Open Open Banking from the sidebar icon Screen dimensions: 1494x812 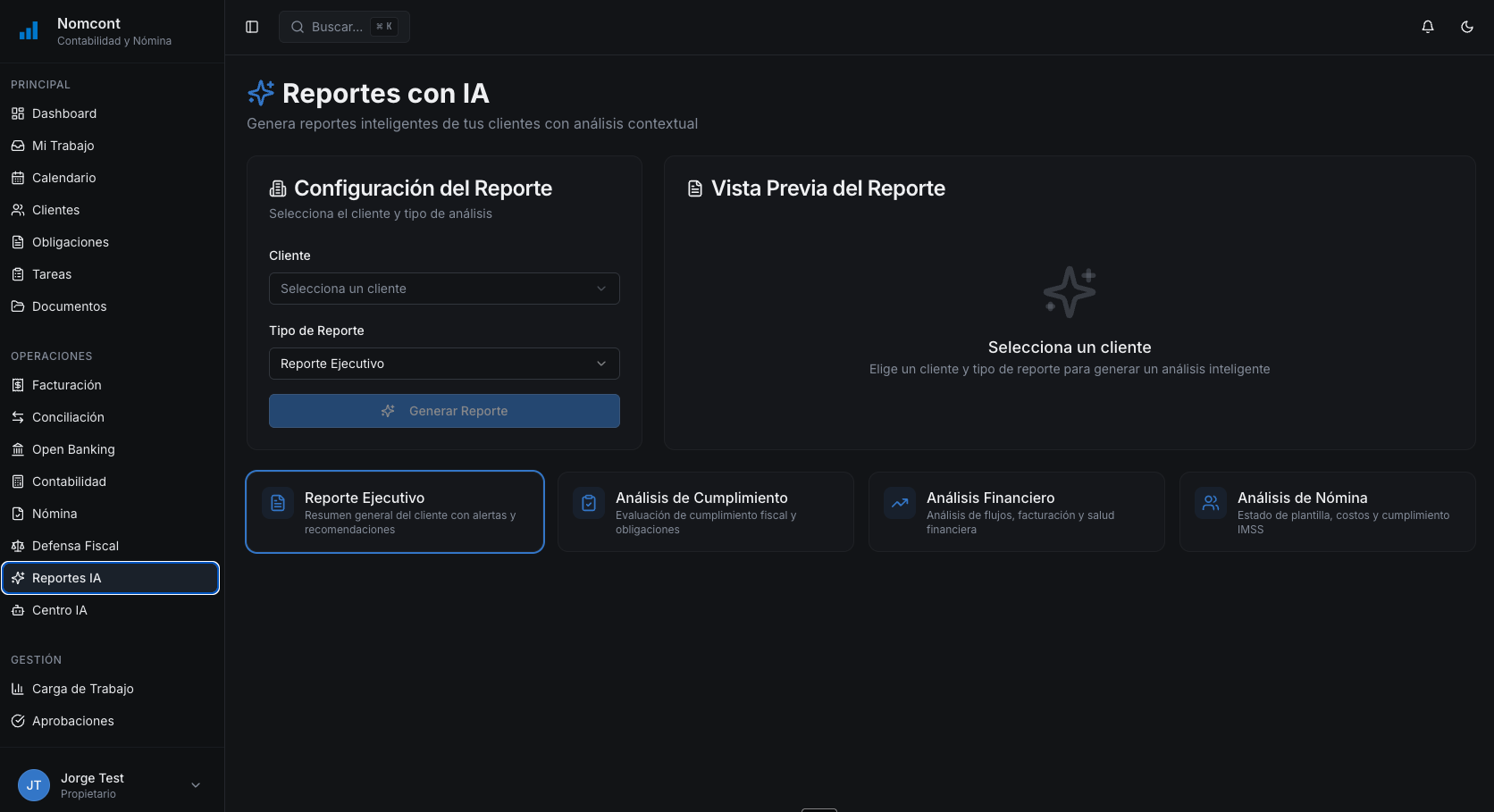tap(18, 449)
